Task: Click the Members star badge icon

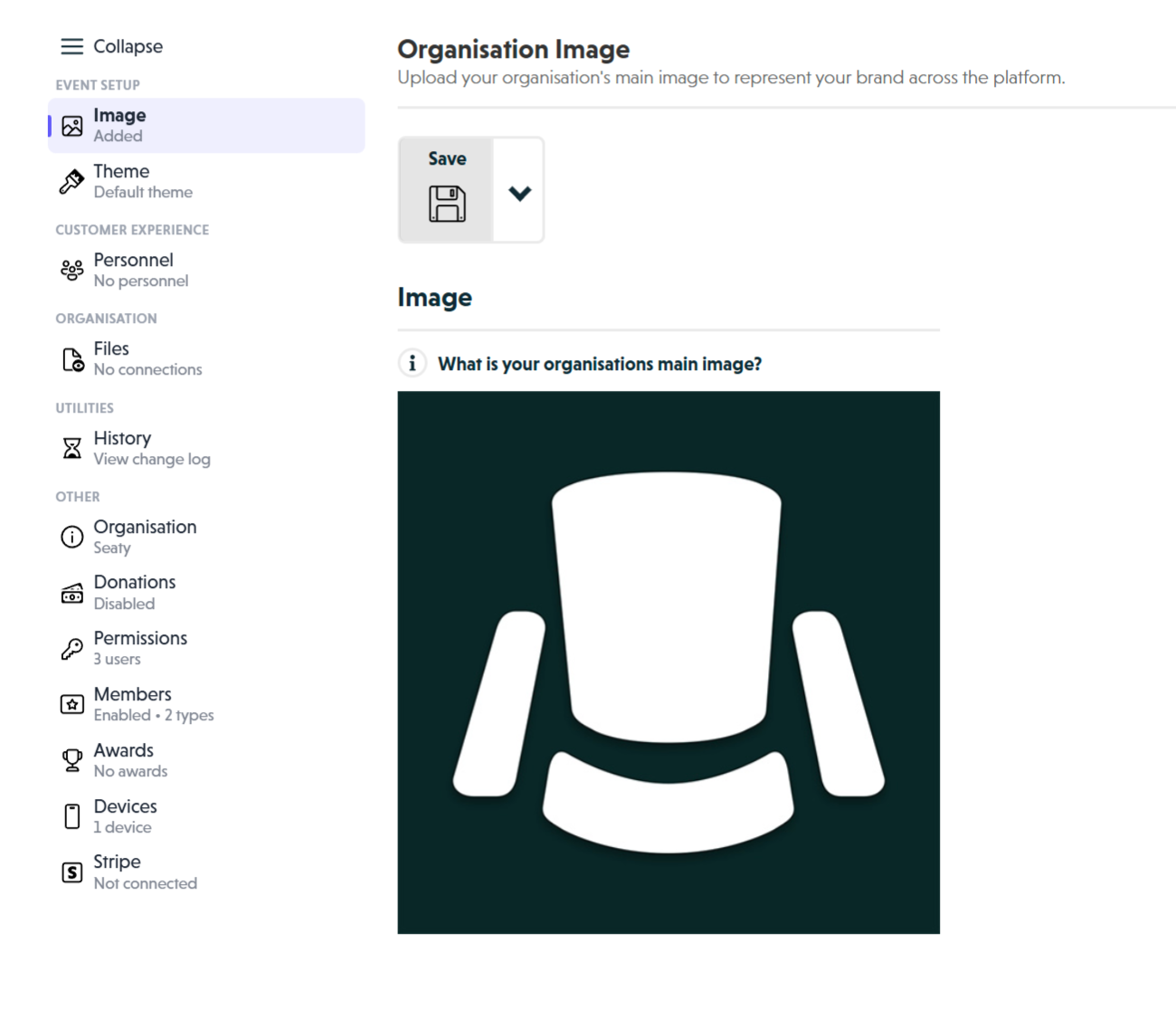Action: [72, 704]
